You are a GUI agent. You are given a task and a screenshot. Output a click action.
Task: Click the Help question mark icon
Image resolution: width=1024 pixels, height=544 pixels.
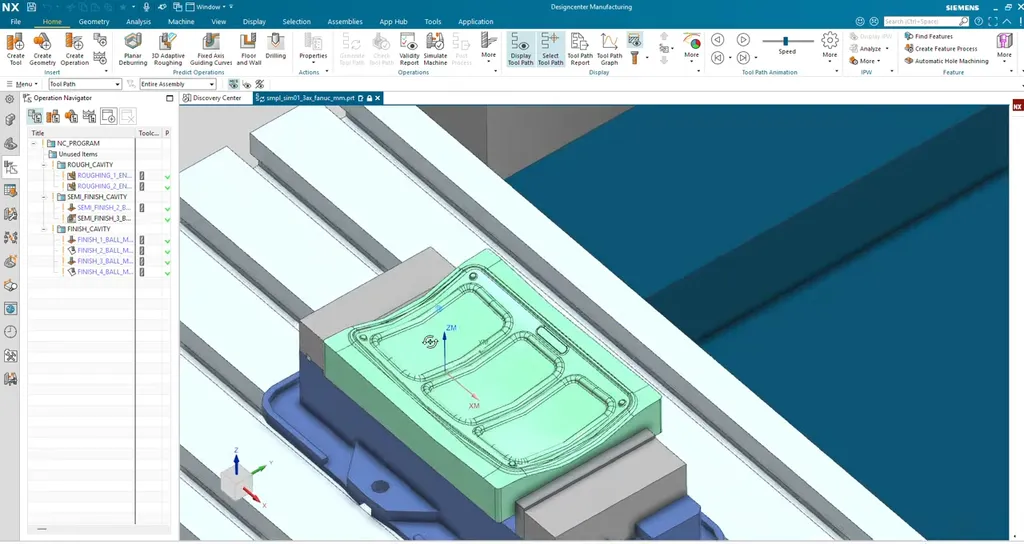[978, 22]
